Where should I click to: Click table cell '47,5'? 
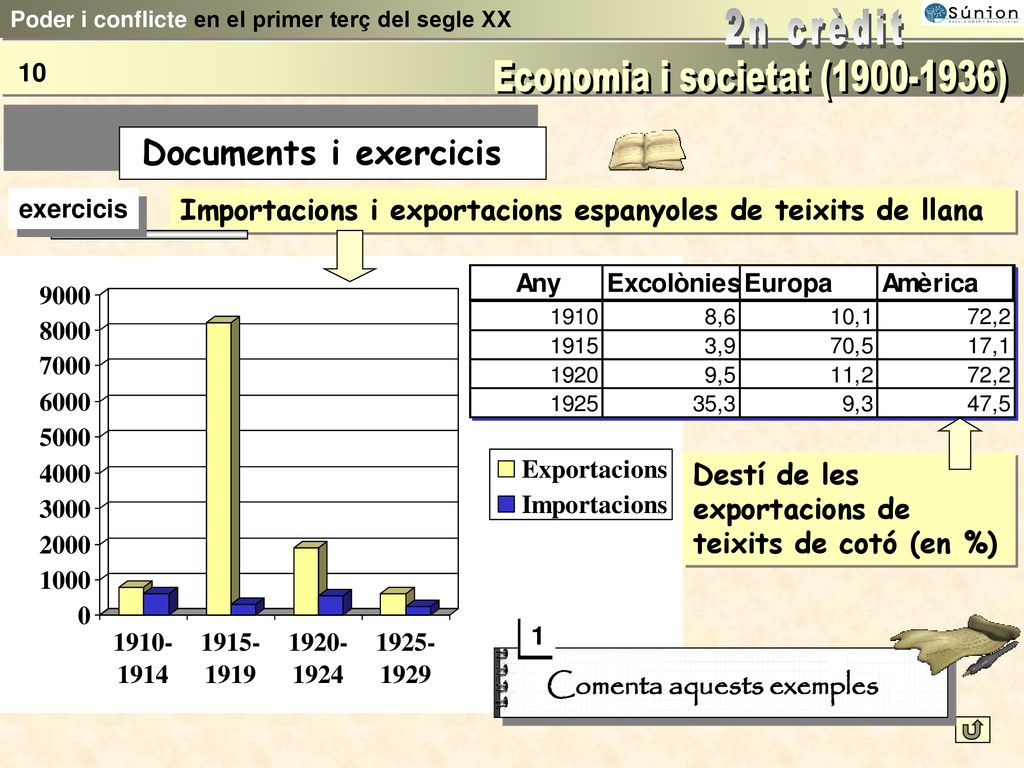945,403
